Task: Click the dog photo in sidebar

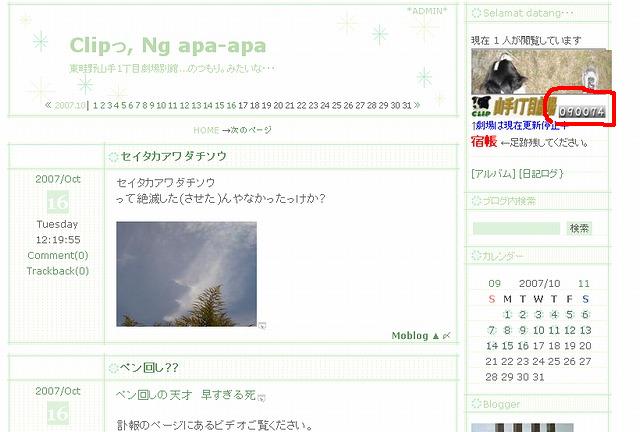Action: coord(542,72)
